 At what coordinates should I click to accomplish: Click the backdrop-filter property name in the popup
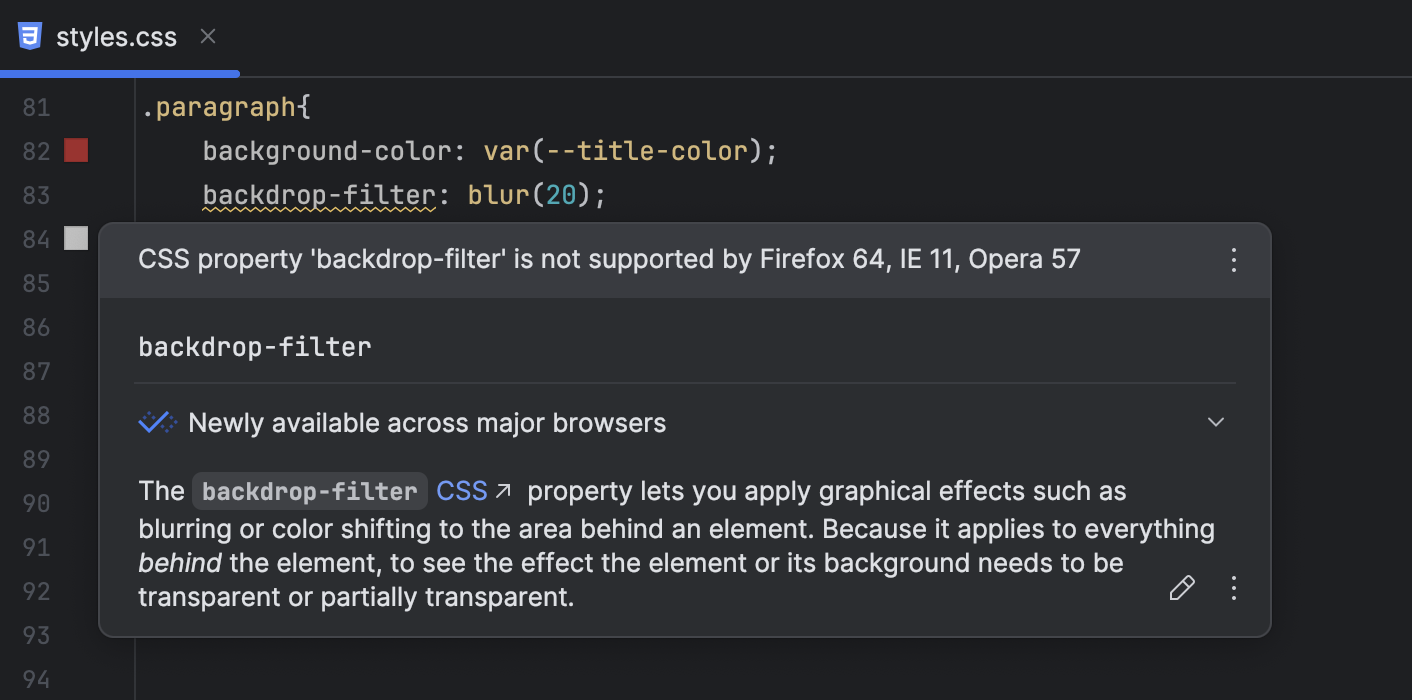coord(252,346)
